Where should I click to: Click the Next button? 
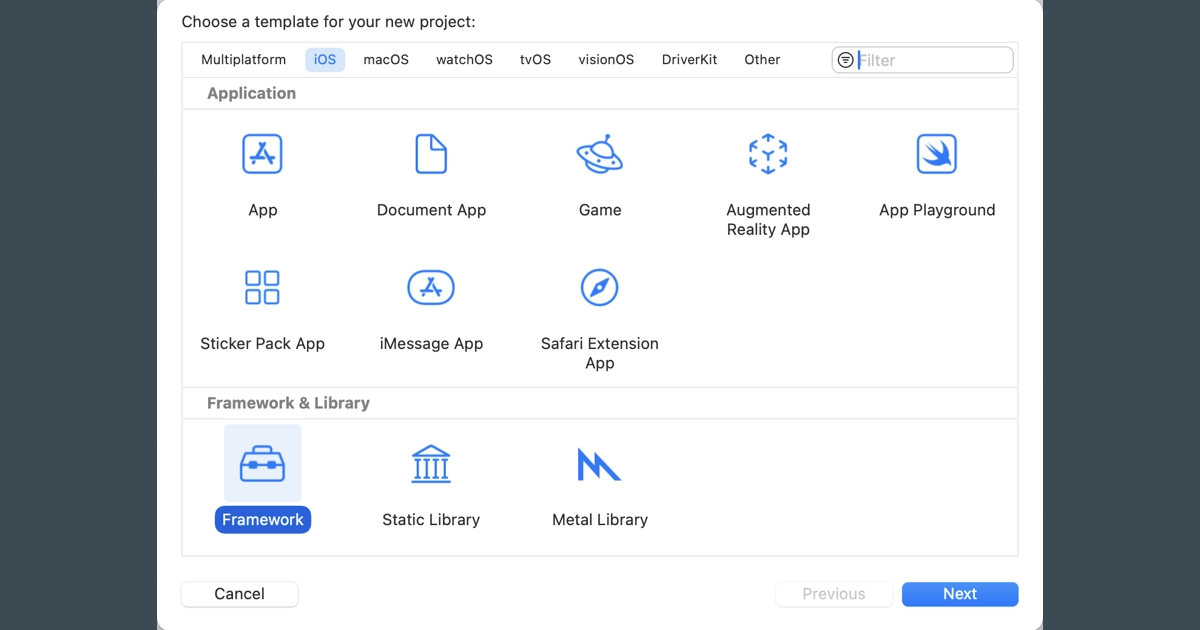tap(960, 594)
